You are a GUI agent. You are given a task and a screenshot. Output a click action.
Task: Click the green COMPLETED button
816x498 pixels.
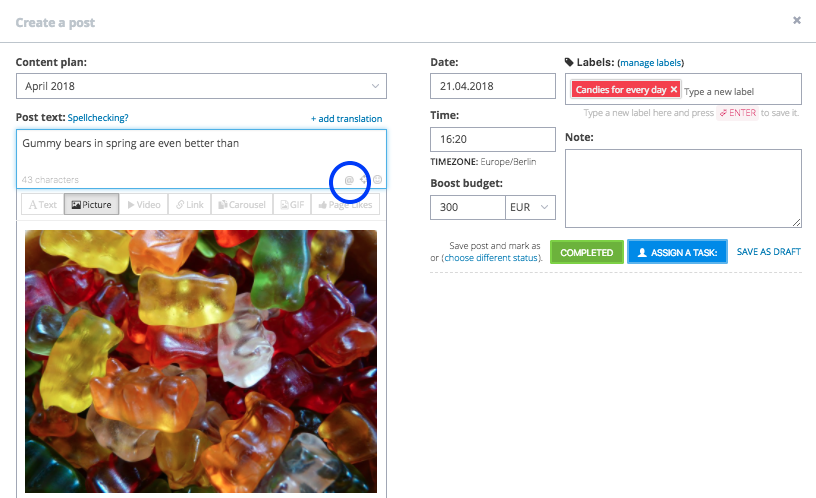click(586, 252)
